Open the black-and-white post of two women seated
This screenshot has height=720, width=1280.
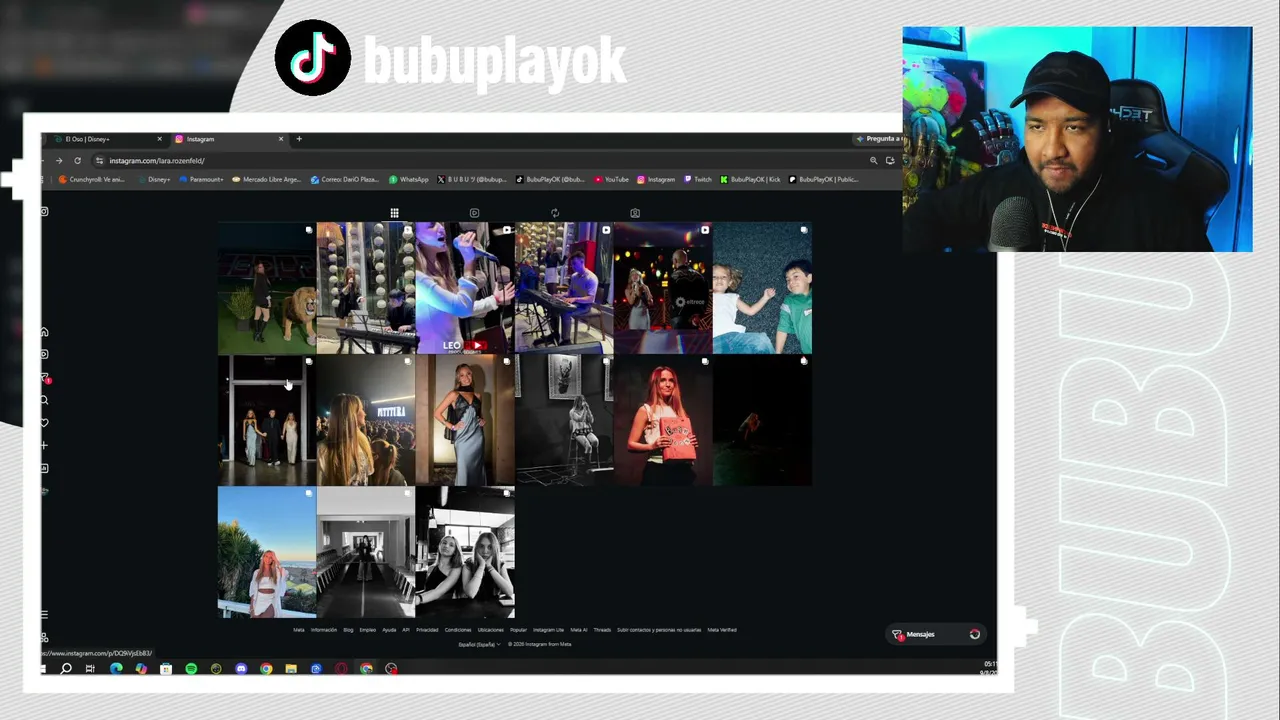point(465,552)
